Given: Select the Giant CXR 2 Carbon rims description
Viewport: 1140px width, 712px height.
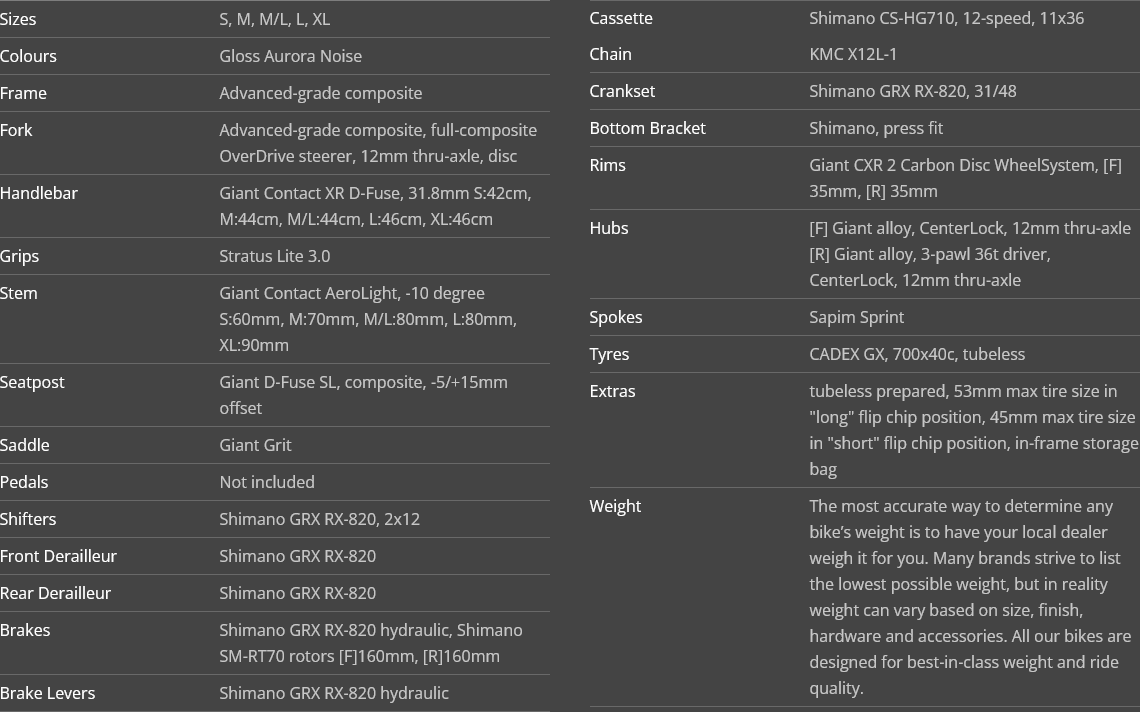Looking at the screenshot, I should pyautogui.click(x=966, y=178).
